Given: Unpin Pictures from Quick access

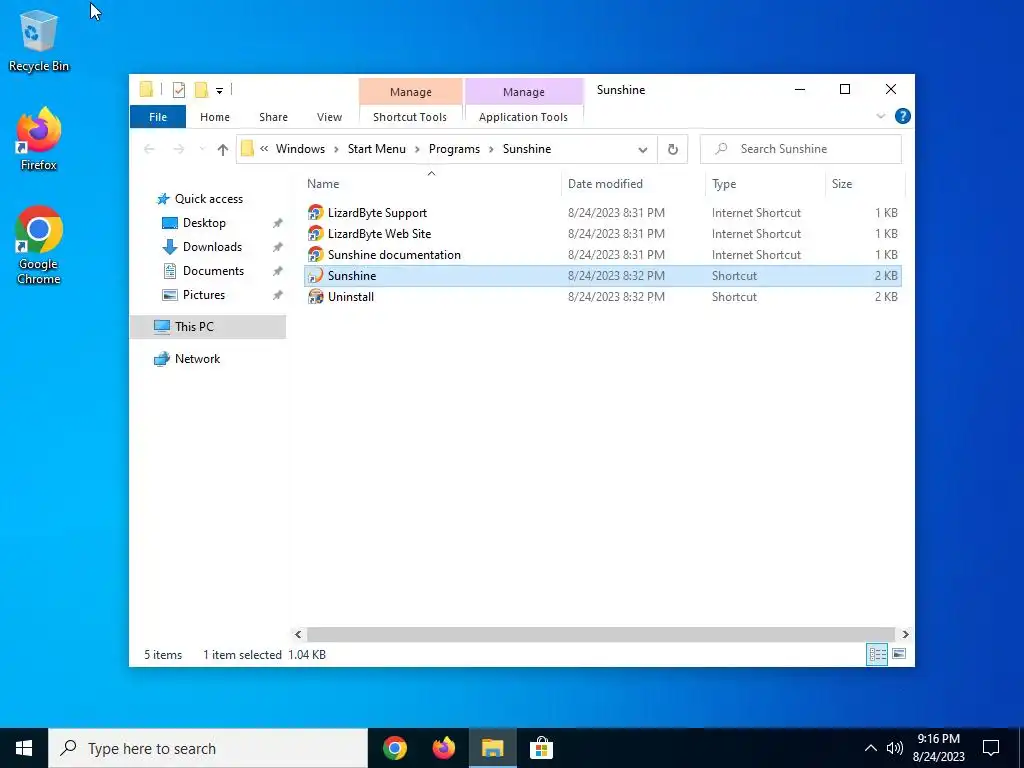Looking at the screenshot, I should [278, 295].
